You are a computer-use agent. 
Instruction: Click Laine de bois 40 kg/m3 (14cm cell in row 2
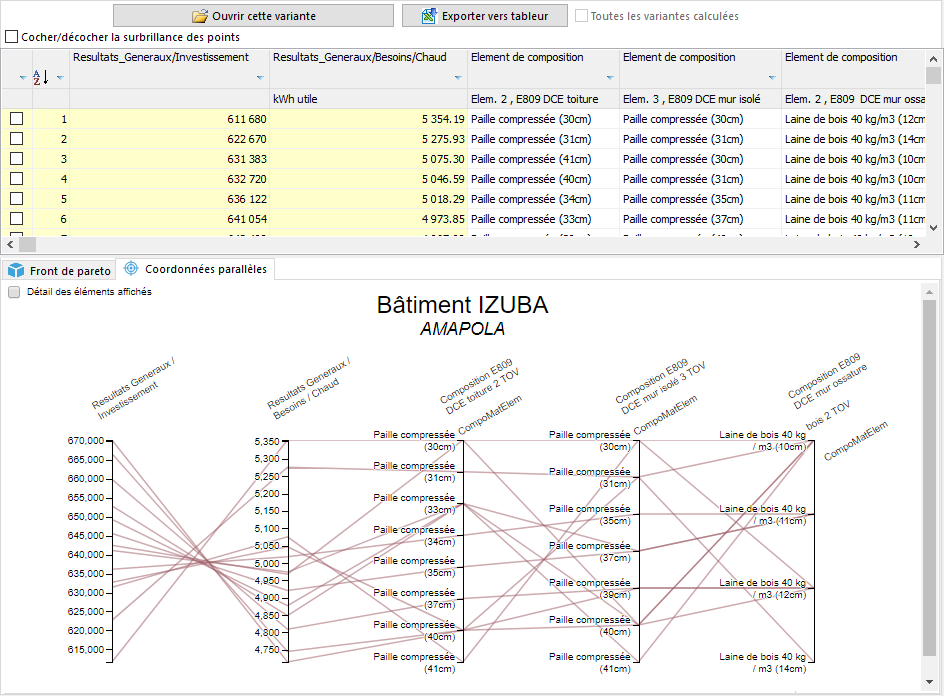click(x=854, y=139)
